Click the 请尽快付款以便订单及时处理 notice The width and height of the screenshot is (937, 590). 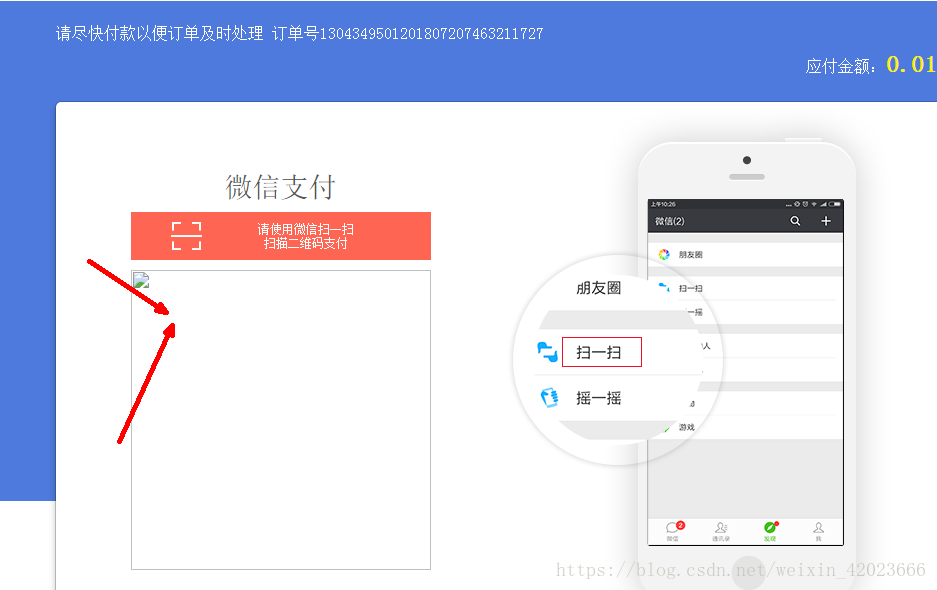159,33
